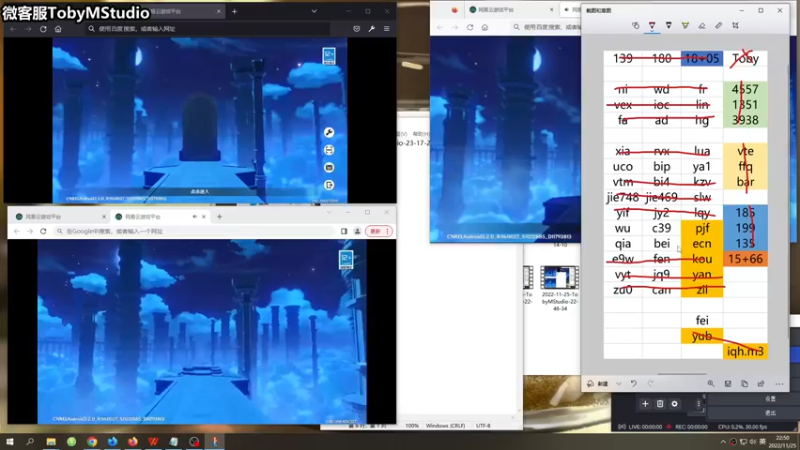Open hamburger menu in top-left browser
The image size is (800, 450).
(387, 29)
